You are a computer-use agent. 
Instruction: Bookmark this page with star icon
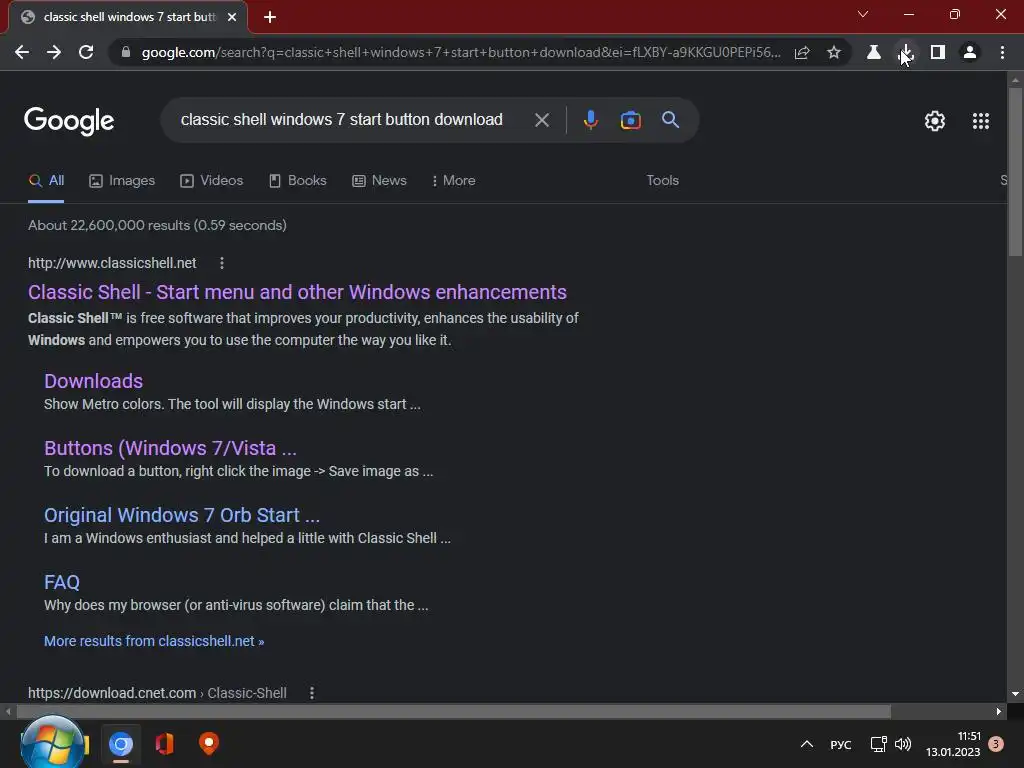[834, 52]
